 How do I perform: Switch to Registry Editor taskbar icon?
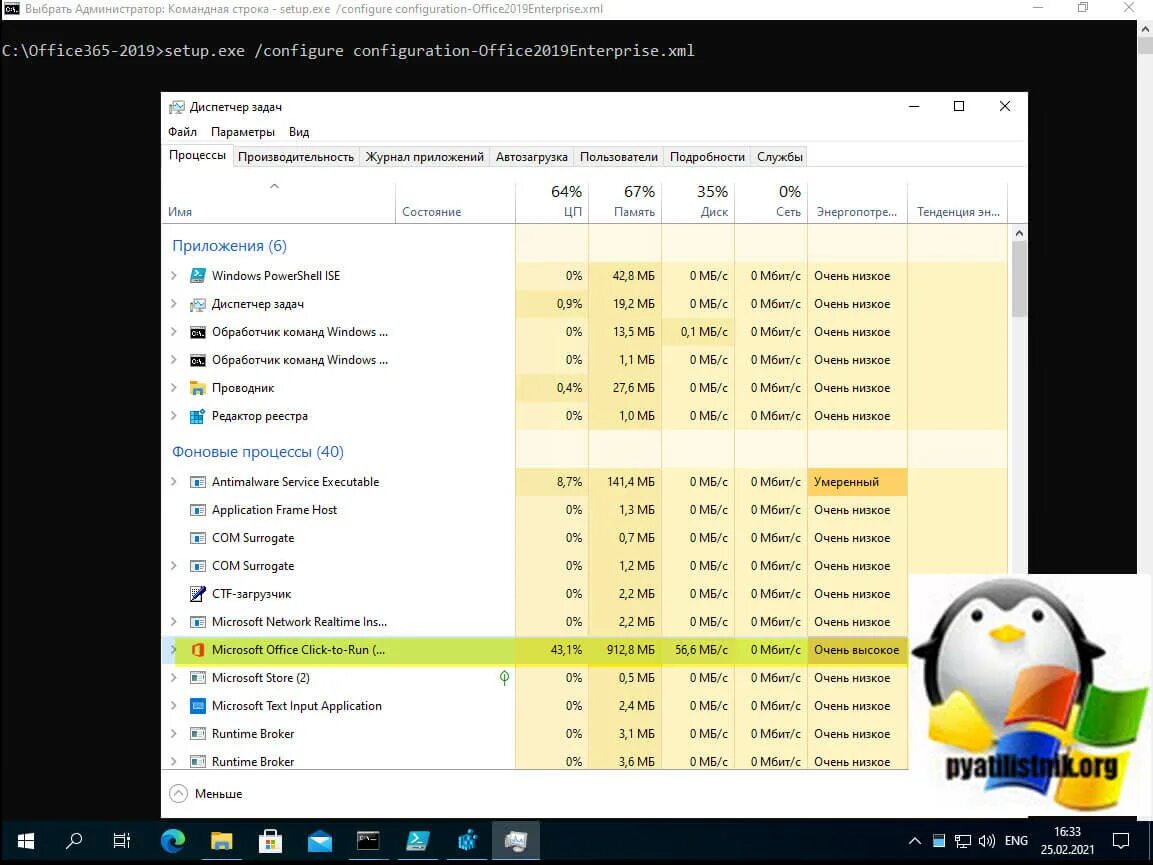click(467, 841)
